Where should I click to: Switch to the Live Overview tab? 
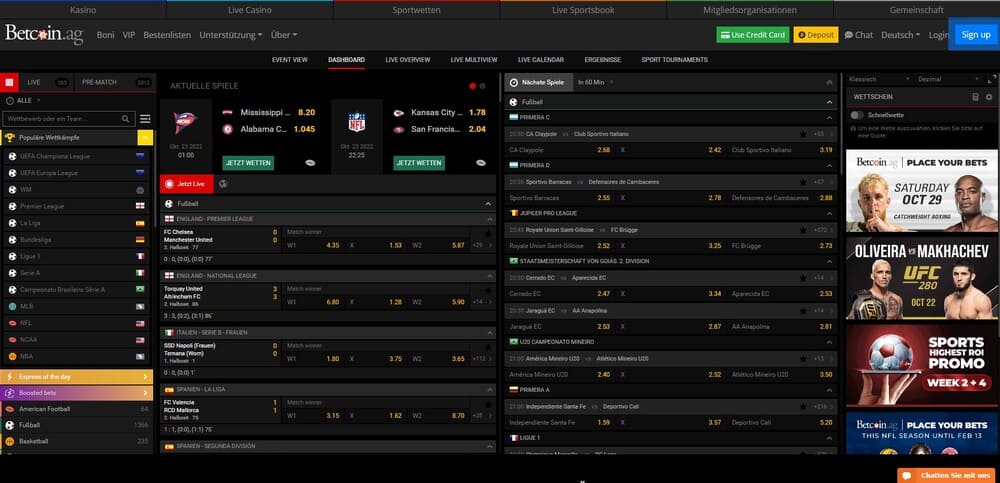click(x=408, y=60)
